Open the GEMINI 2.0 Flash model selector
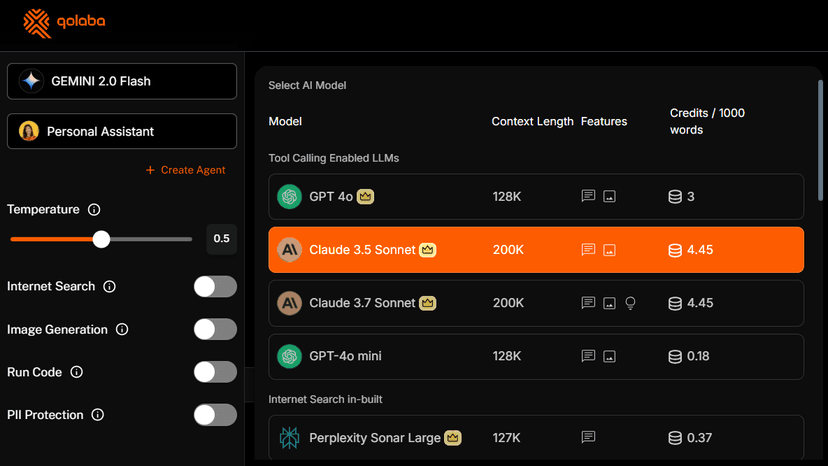The height and width of the screenshot is (466, 828). tap(122, 81)
